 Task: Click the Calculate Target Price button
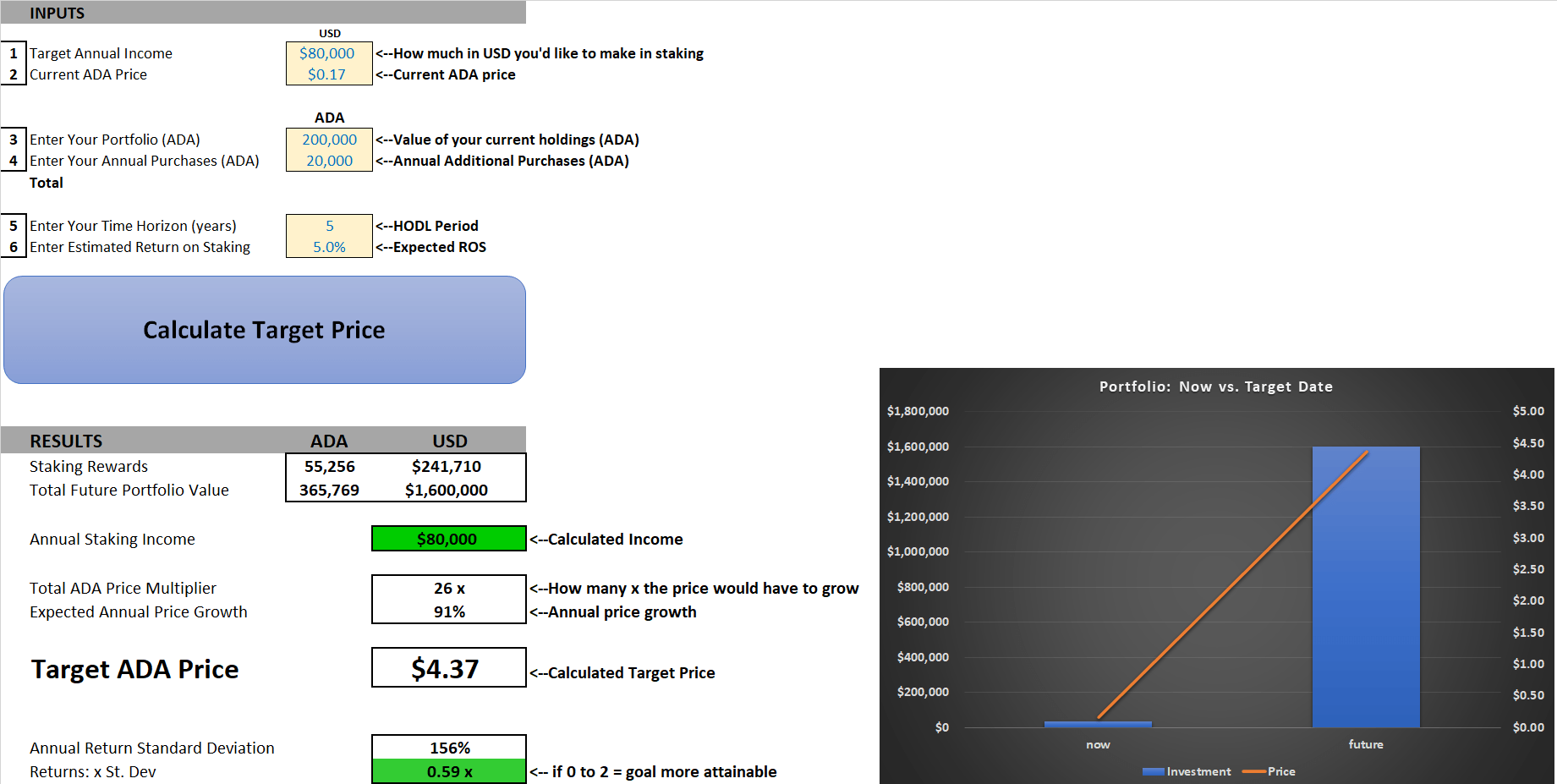tap(265, 330)
